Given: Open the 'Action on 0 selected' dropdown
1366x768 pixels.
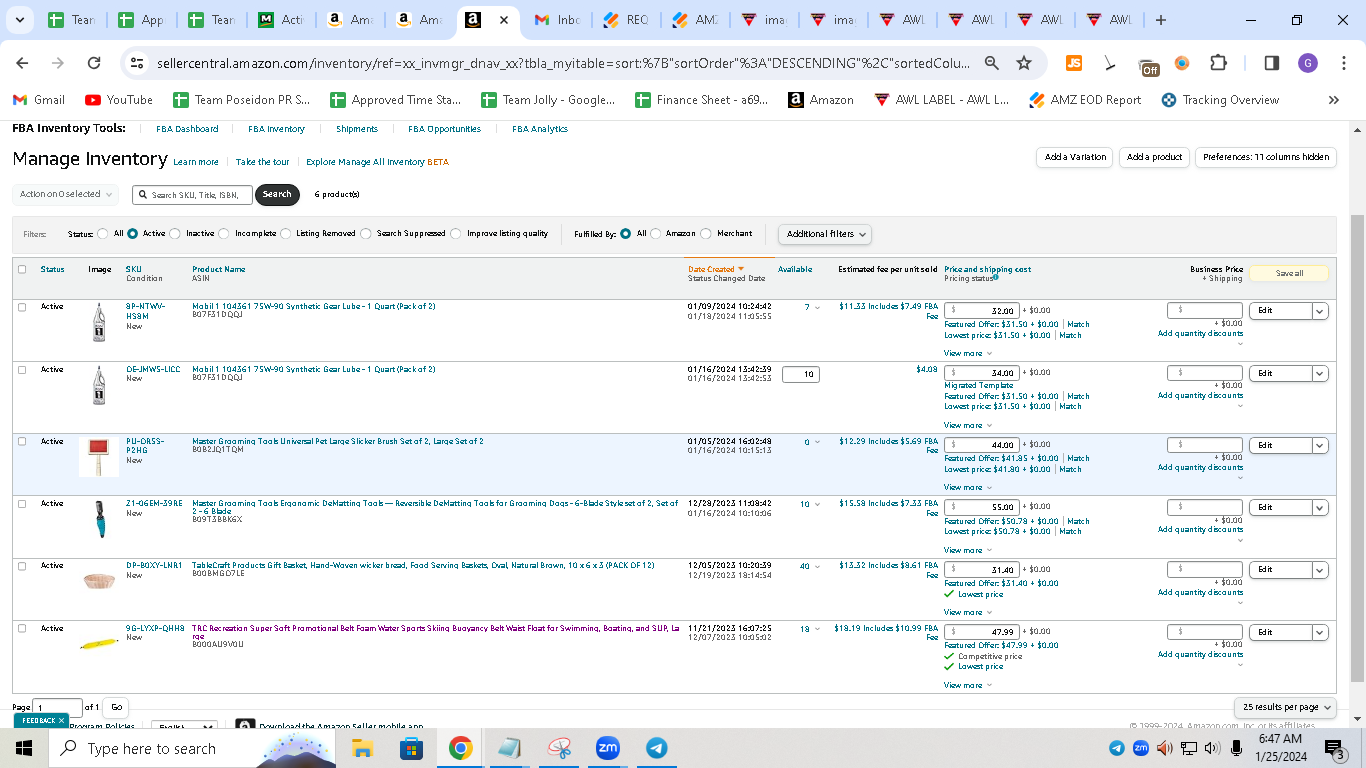Looking at the screenshot, I should tap(65, 194).
